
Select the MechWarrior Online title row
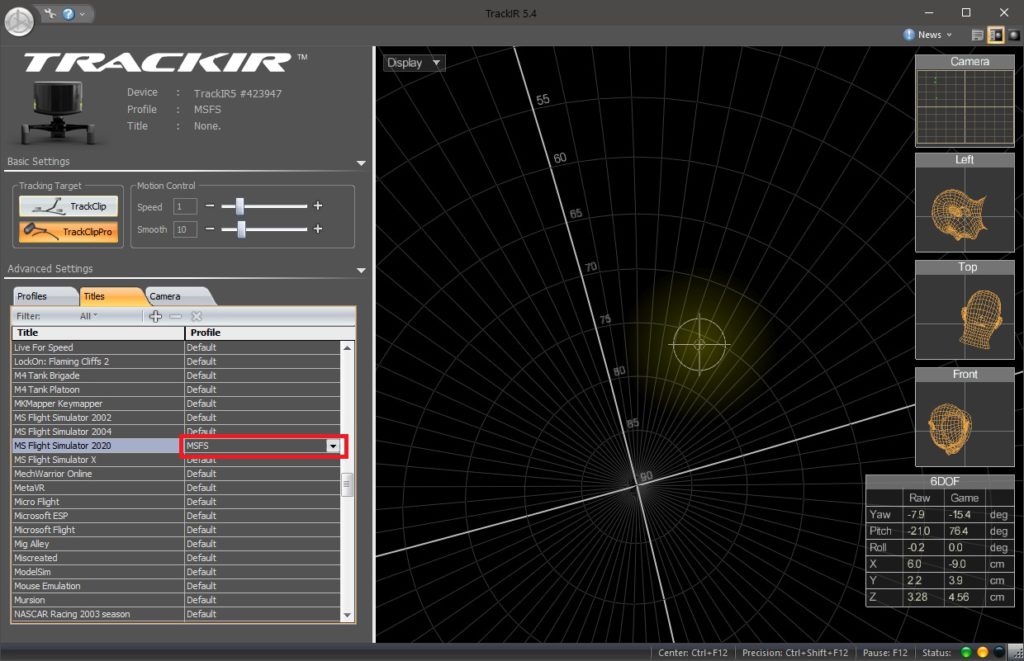pos(176,474)
